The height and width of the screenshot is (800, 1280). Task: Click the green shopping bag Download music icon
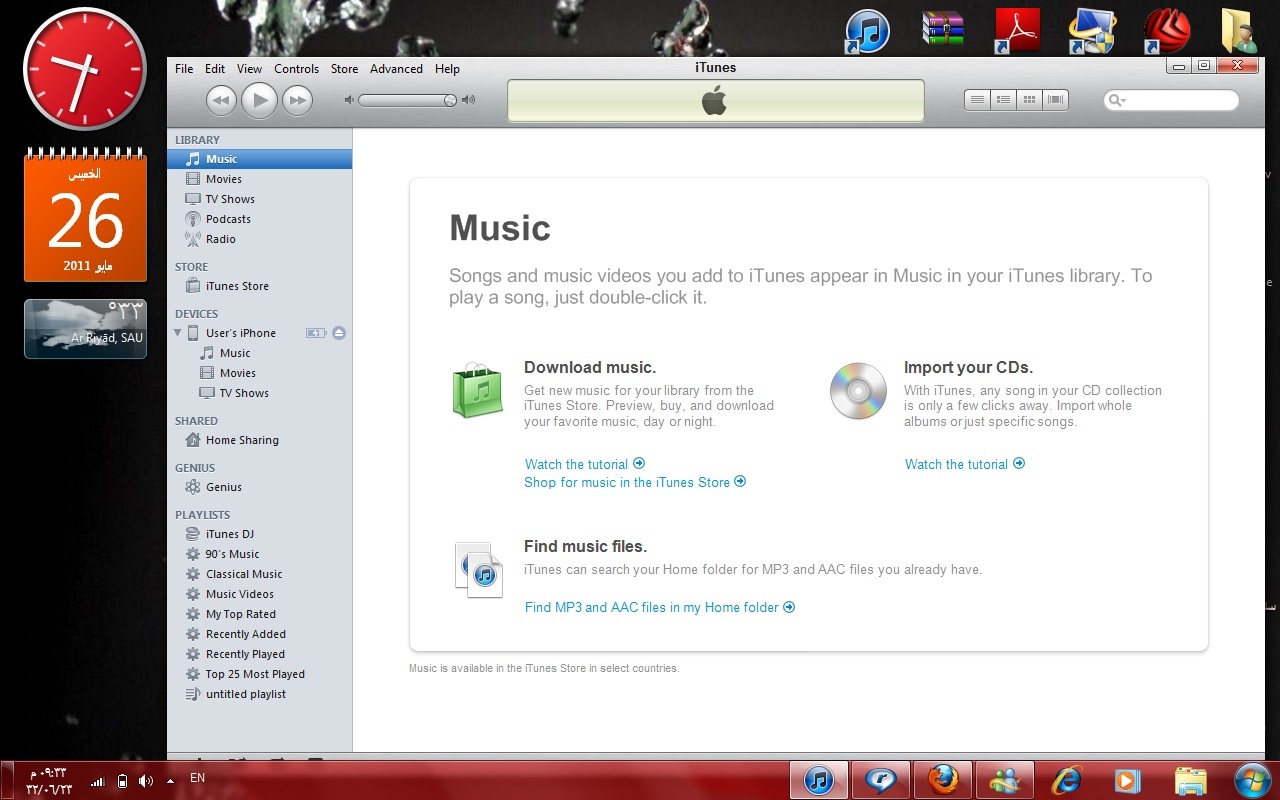(477, 390)
